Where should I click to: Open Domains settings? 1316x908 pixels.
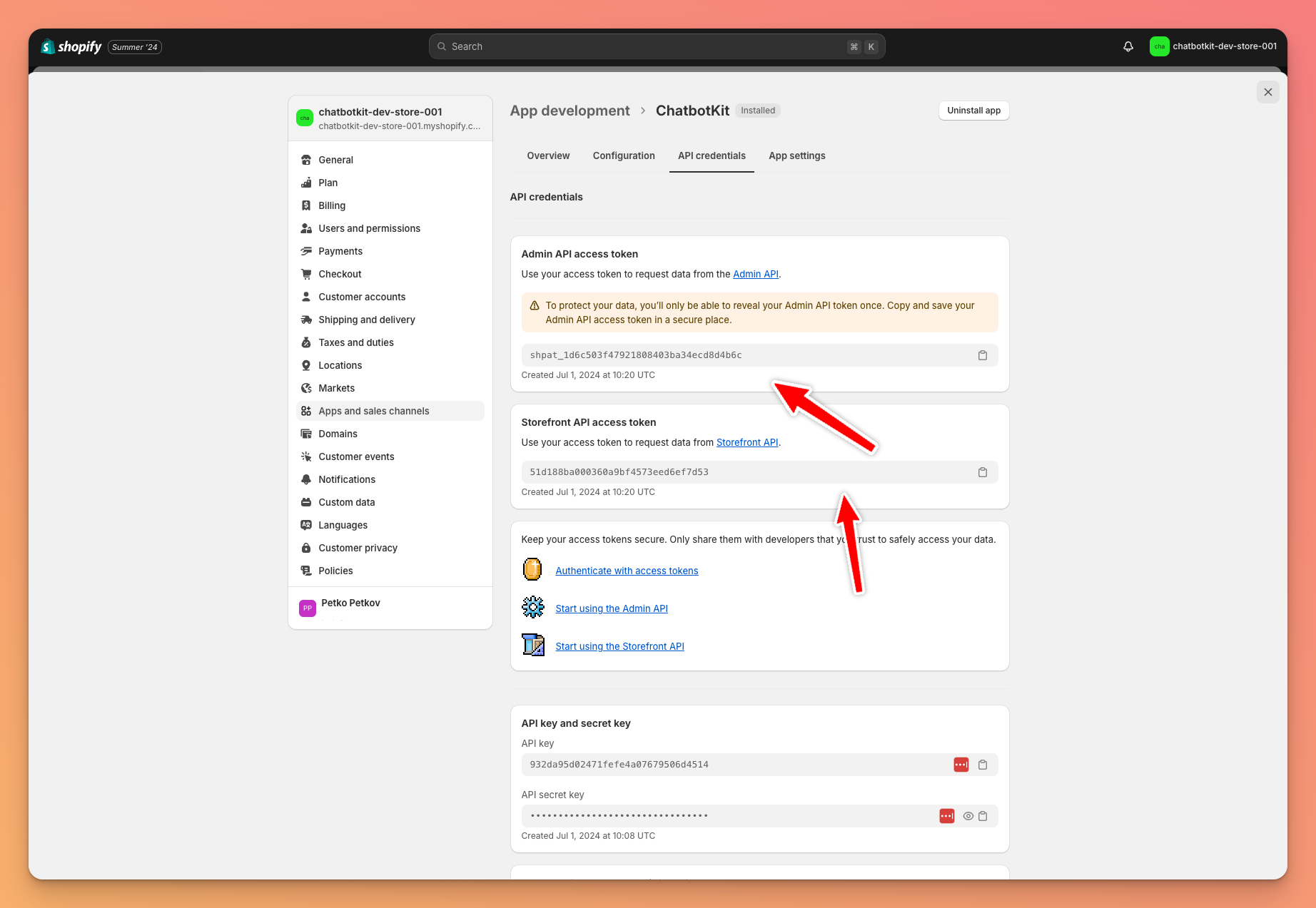click(390, 434)
